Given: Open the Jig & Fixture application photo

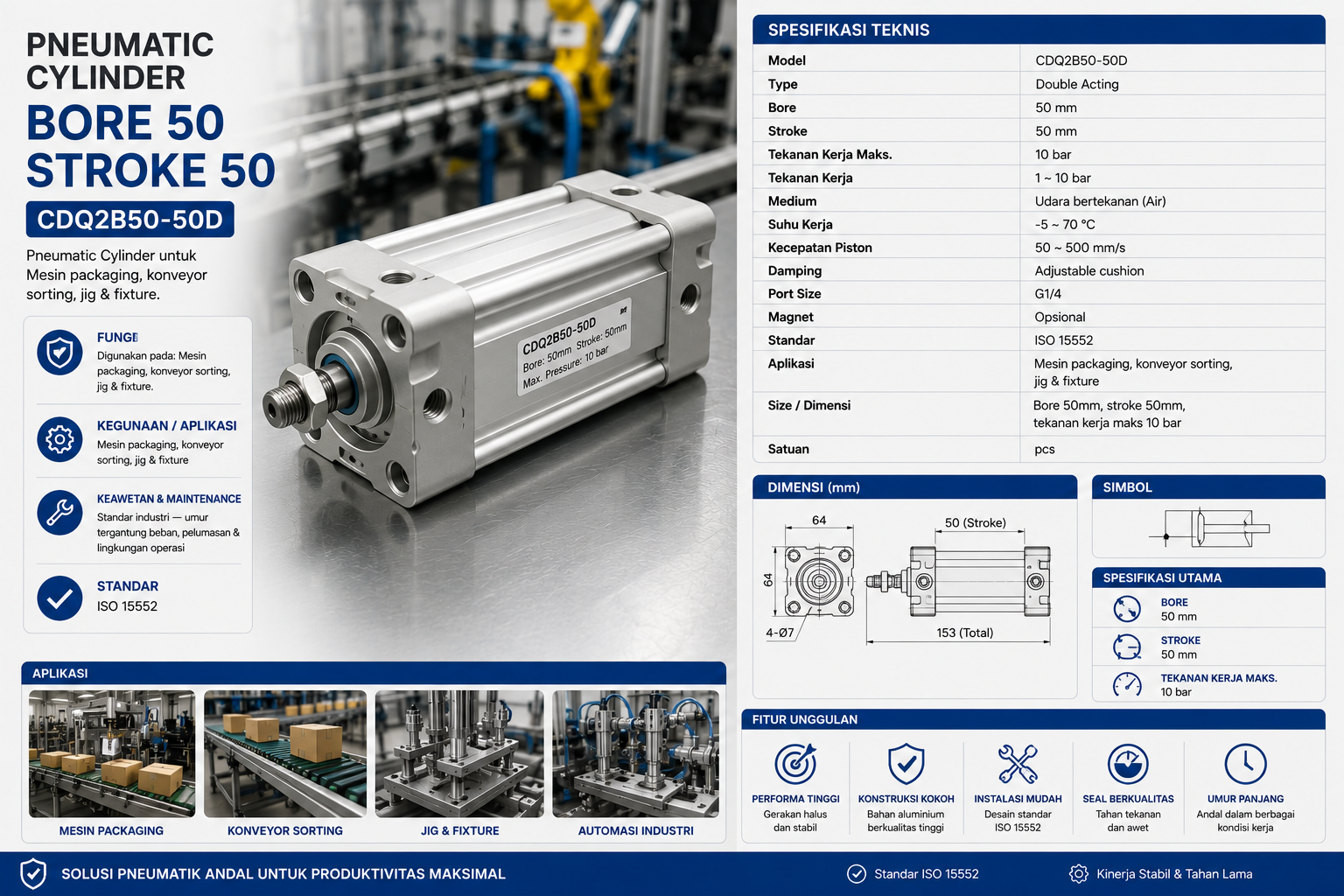Looking at the screenshot, I should pyautogui.click(x=459, y=753).
